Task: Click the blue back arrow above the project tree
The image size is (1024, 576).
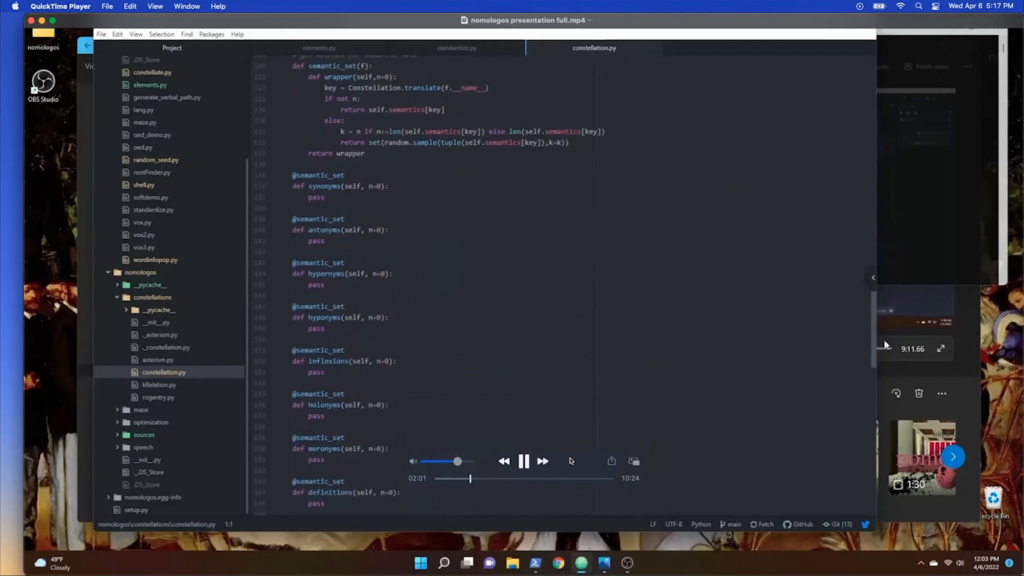Action: (x=86, y=45)
